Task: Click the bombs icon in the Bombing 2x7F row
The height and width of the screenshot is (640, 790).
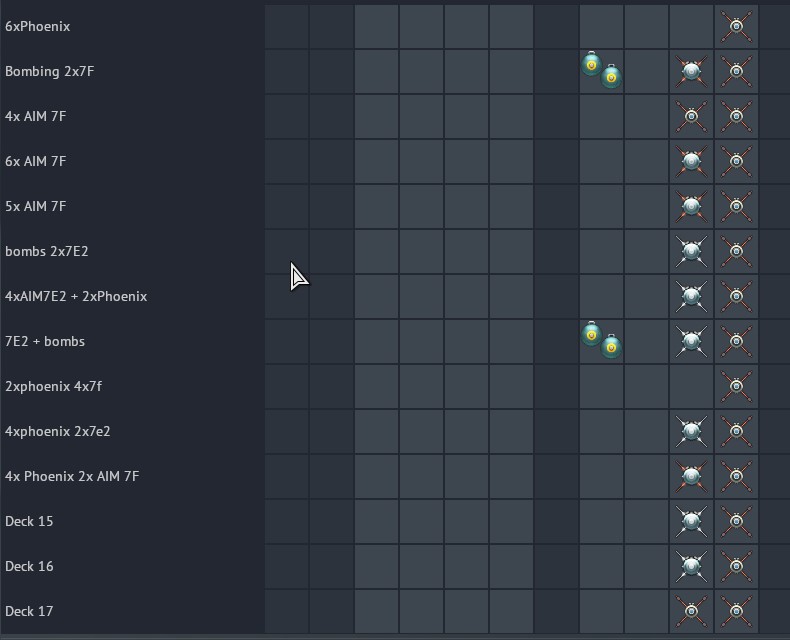Action: [601, 71]
